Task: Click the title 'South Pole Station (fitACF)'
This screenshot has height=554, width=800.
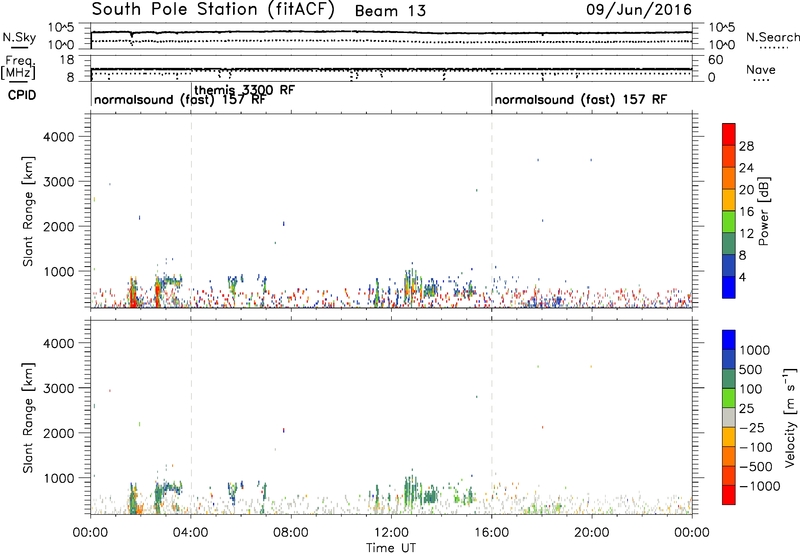Action: pos(213,10)
